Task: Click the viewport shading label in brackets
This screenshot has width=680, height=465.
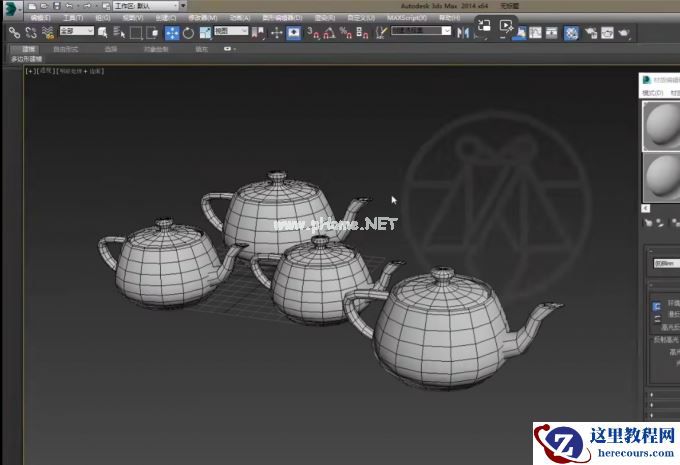Action: pos(80,71)
